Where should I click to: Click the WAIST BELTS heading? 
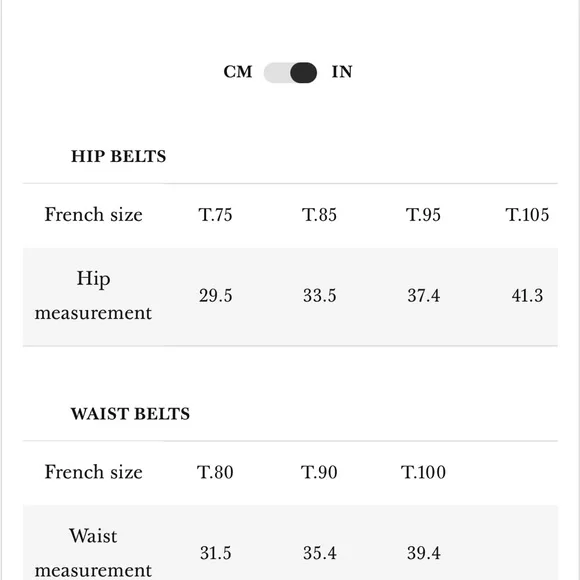click(x=130, y=414)
